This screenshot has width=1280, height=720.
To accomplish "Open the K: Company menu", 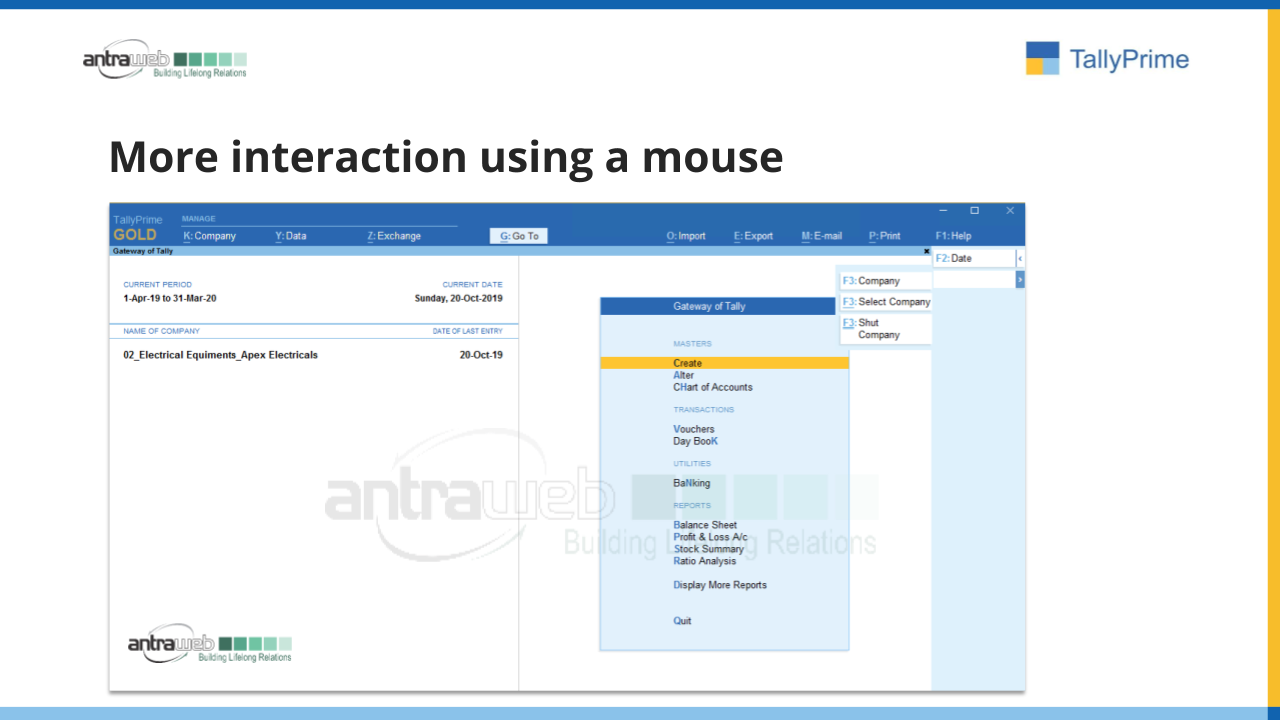I will (210, 236).
